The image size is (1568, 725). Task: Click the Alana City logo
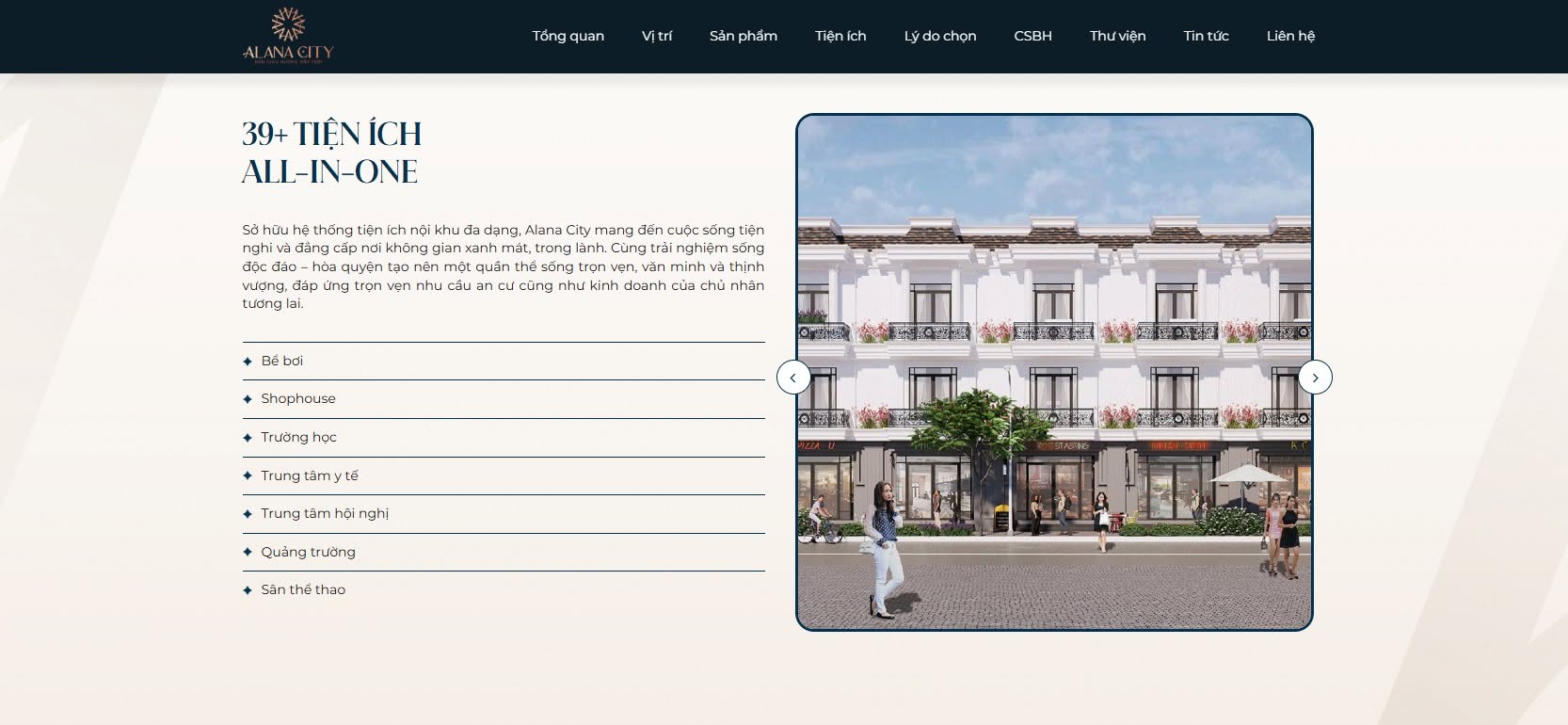(288, 36)
